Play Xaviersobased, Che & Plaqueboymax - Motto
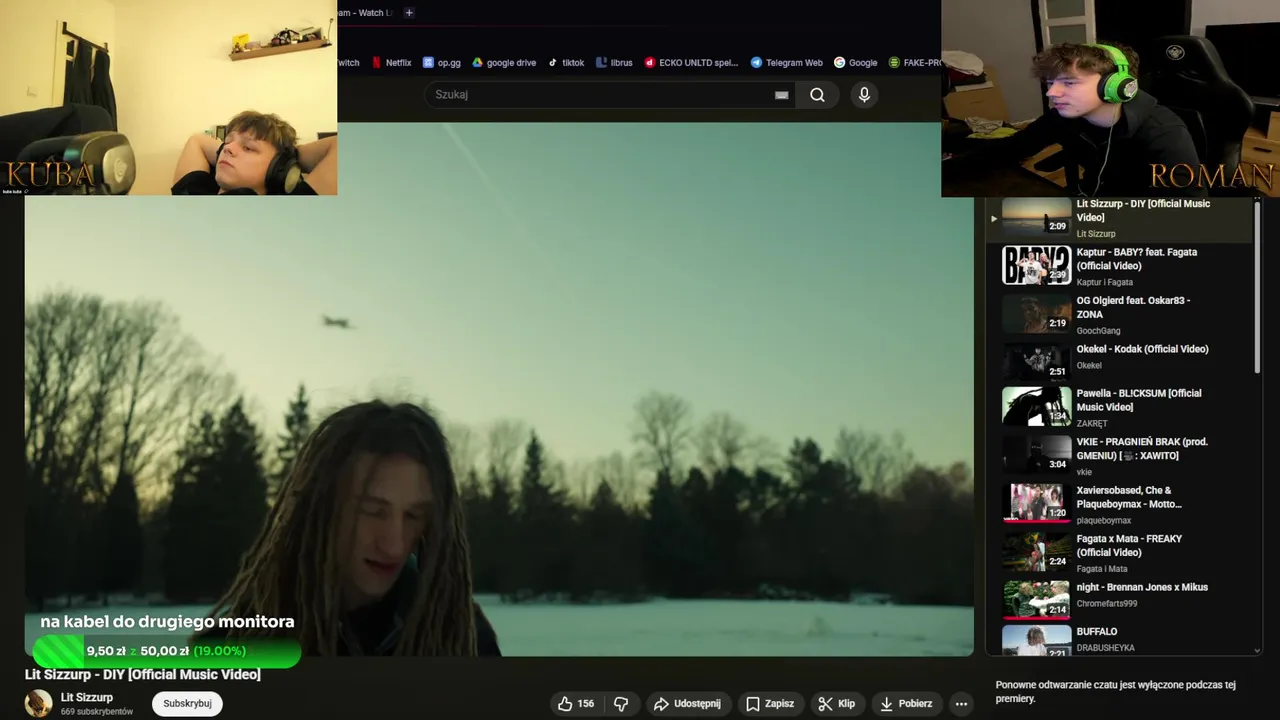Screen dimensions: 1280x720 click(1120, 504)
